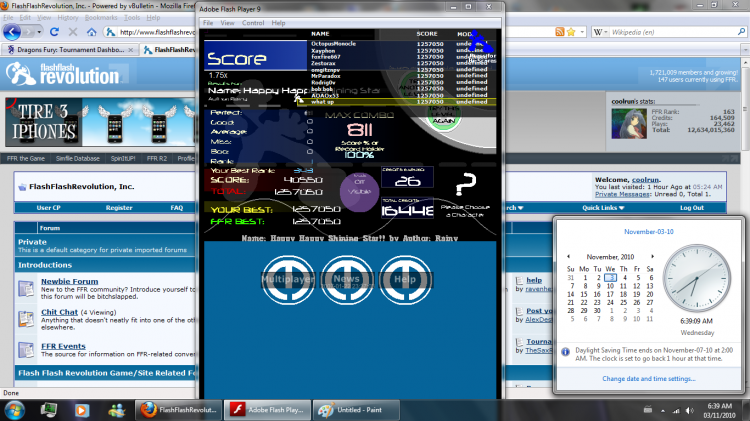Switch to the Firefox taskbar button
The image size is (750, 421).
(x=178, y=410)
